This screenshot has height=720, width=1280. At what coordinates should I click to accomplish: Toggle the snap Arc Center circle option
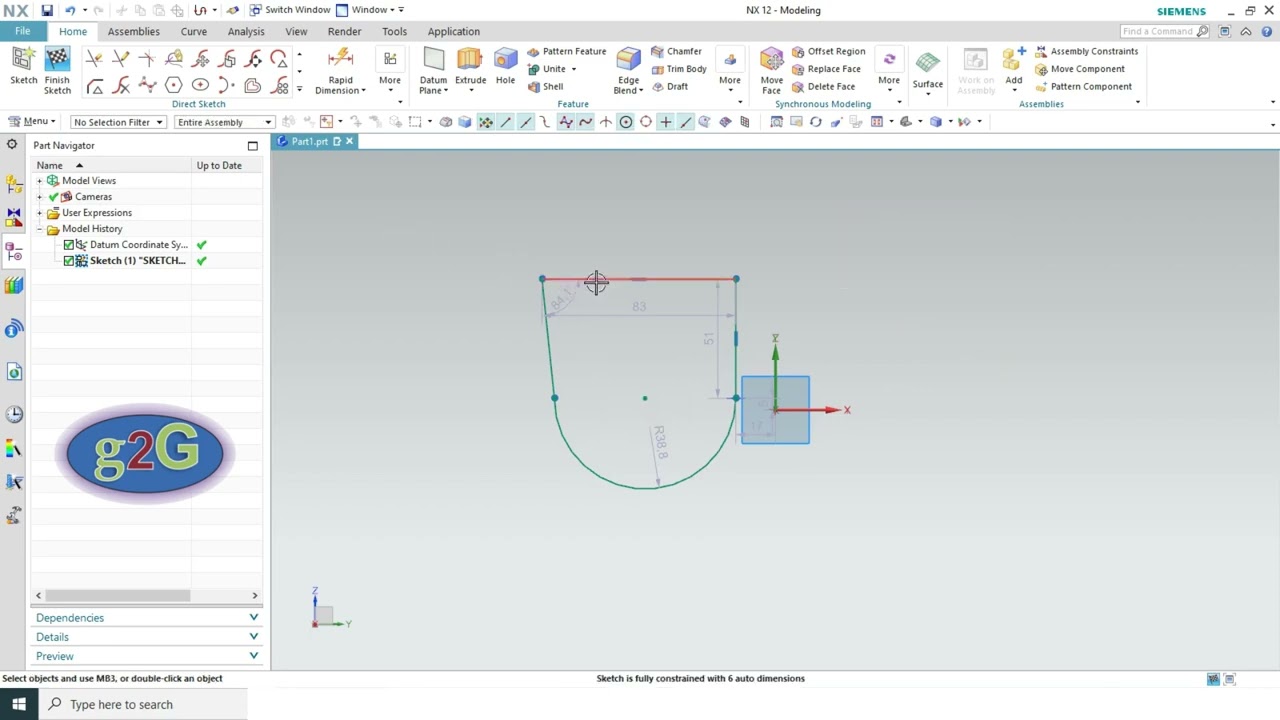tap(626, 122)
